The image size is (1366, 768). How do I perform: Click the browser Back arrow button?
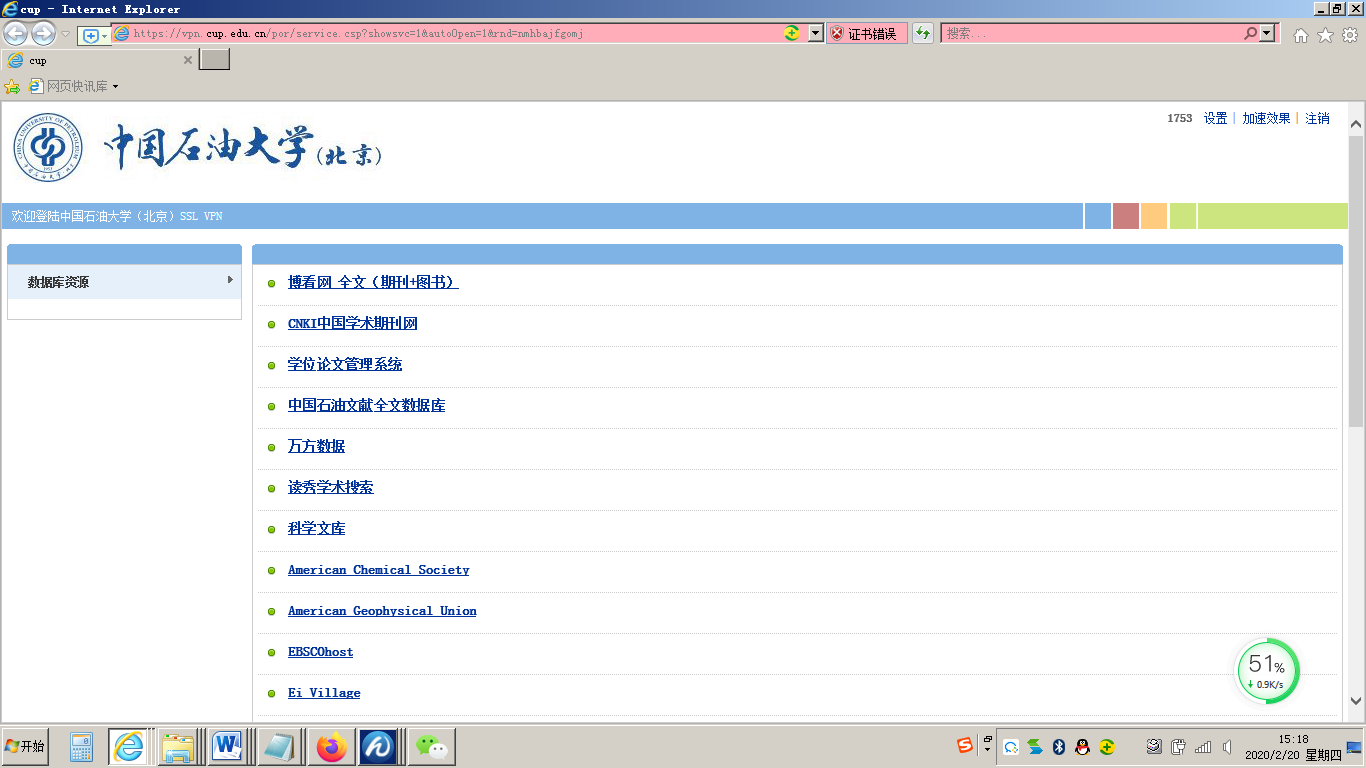tap(16, 34)
